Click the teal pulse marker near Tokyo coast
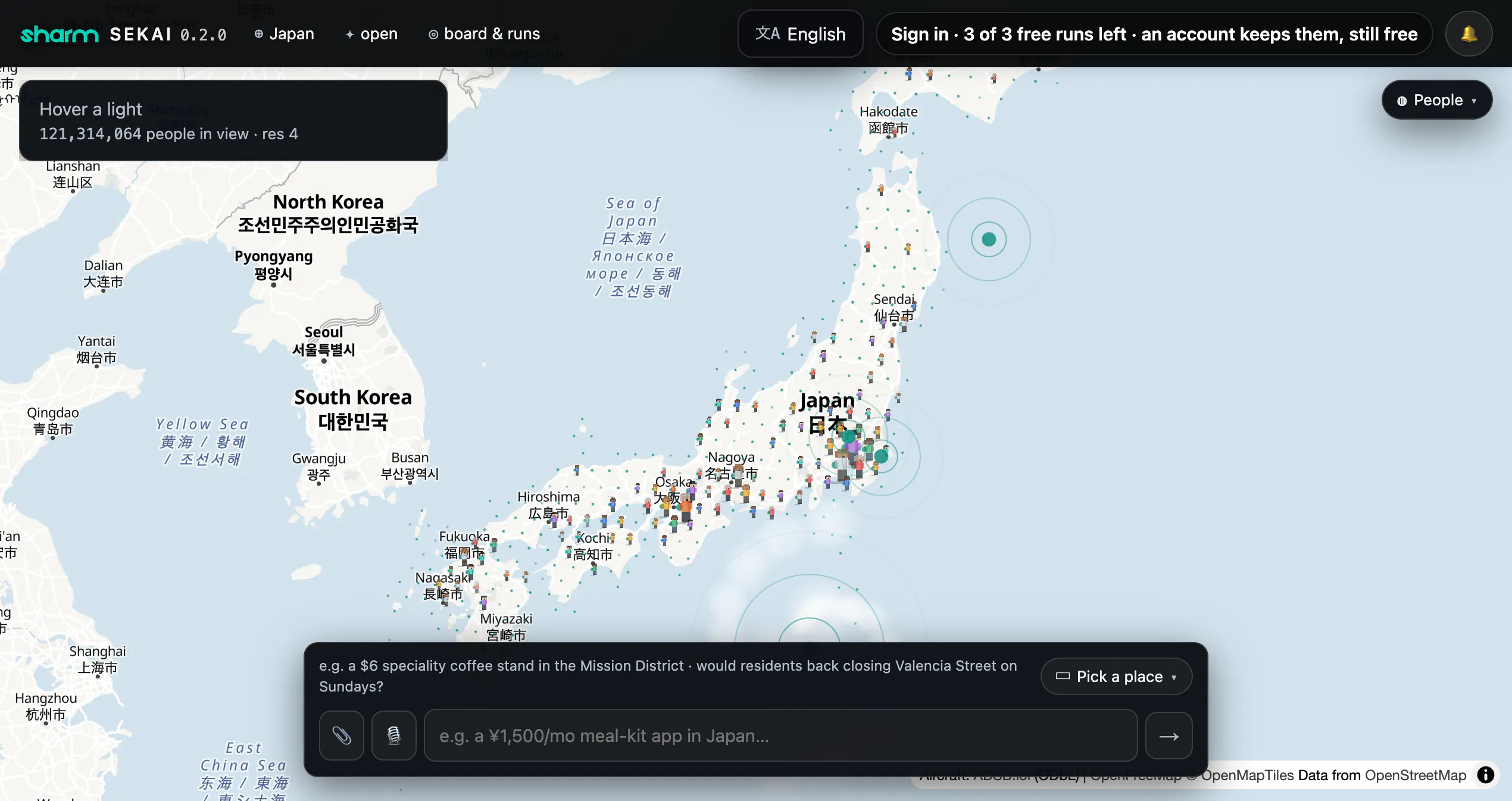This screenshot has width=1512, height=801. 881,456
